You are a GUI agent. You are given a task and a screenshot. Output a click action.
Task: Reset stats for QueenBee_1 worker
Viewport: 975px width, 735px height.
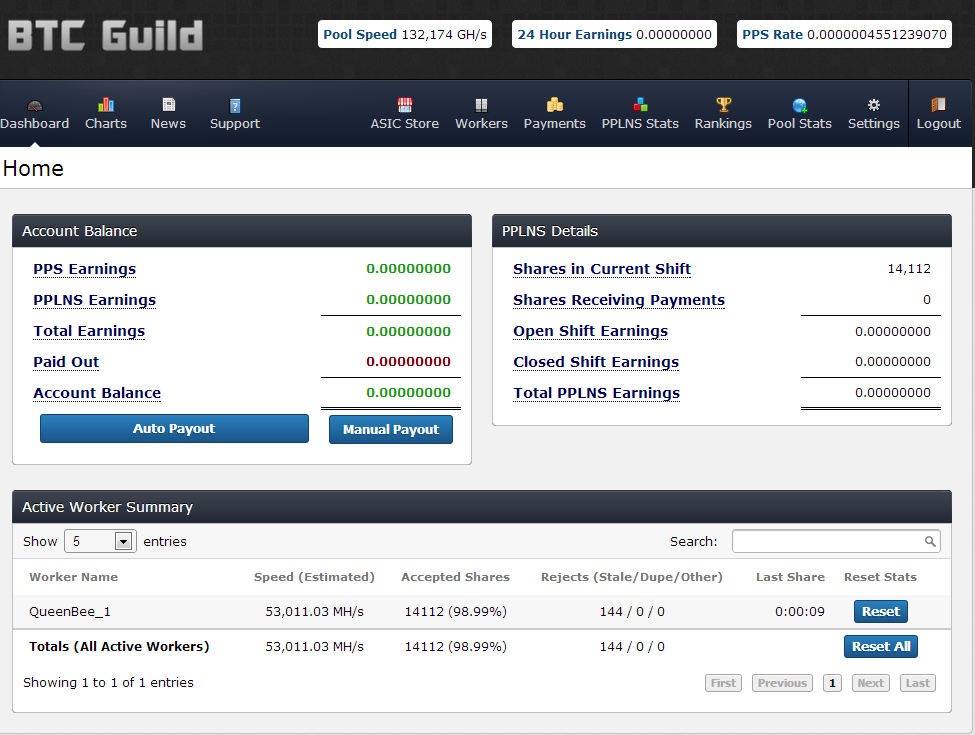[x=880, y=611]
